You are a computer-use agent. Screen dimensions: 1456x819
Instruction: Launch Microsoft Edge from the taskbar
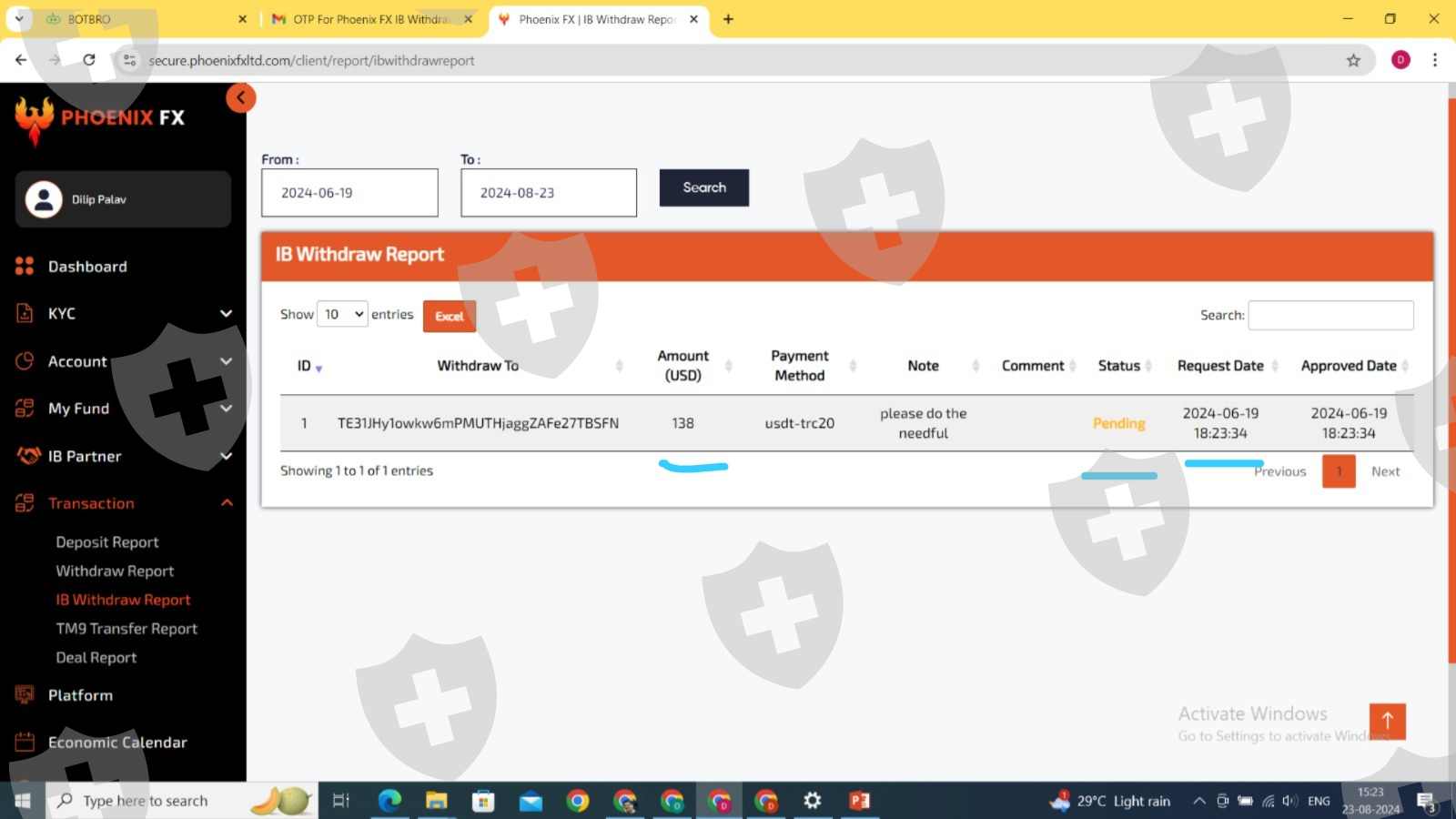coord(389,801)
